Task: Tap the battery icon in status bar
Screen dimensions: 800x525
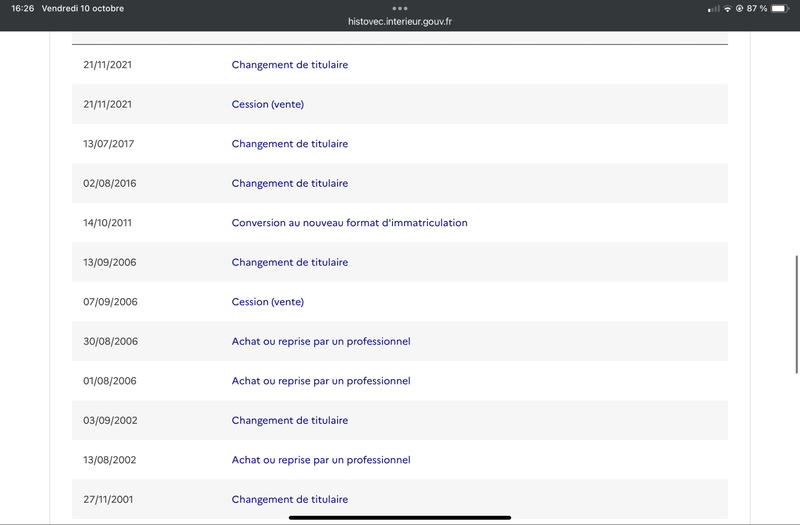Action: 779,9
